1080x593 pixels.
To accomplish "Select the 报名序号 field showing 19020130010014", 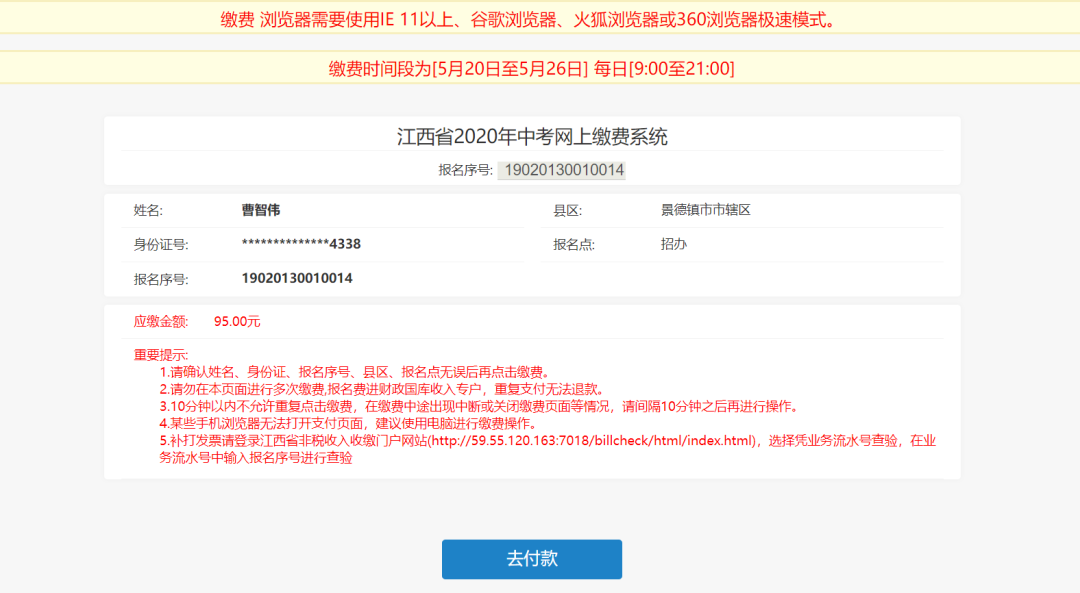I will click(x=561, y=170).
